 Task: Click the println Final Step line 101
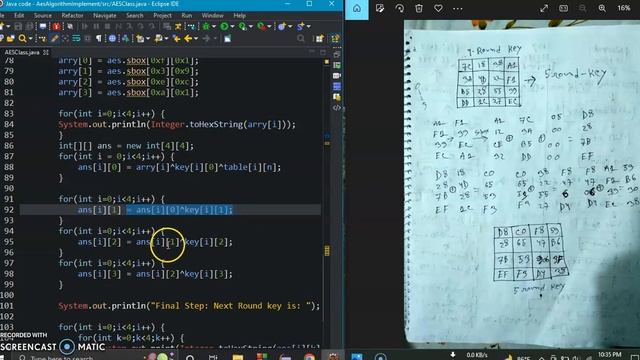[x=189, y=306]
